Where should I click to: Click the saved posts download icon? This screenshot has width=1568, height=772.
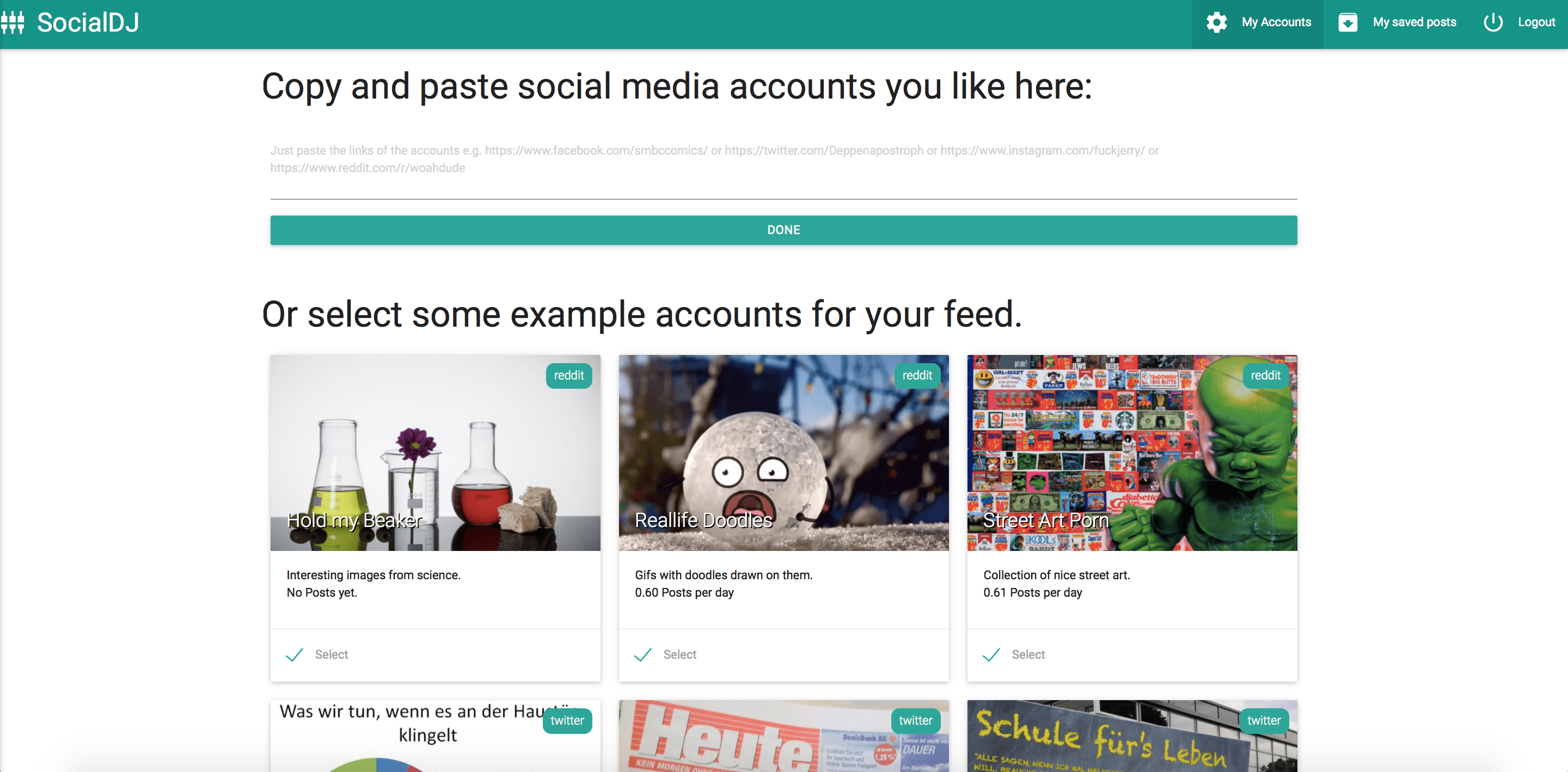coord(1347,22)
